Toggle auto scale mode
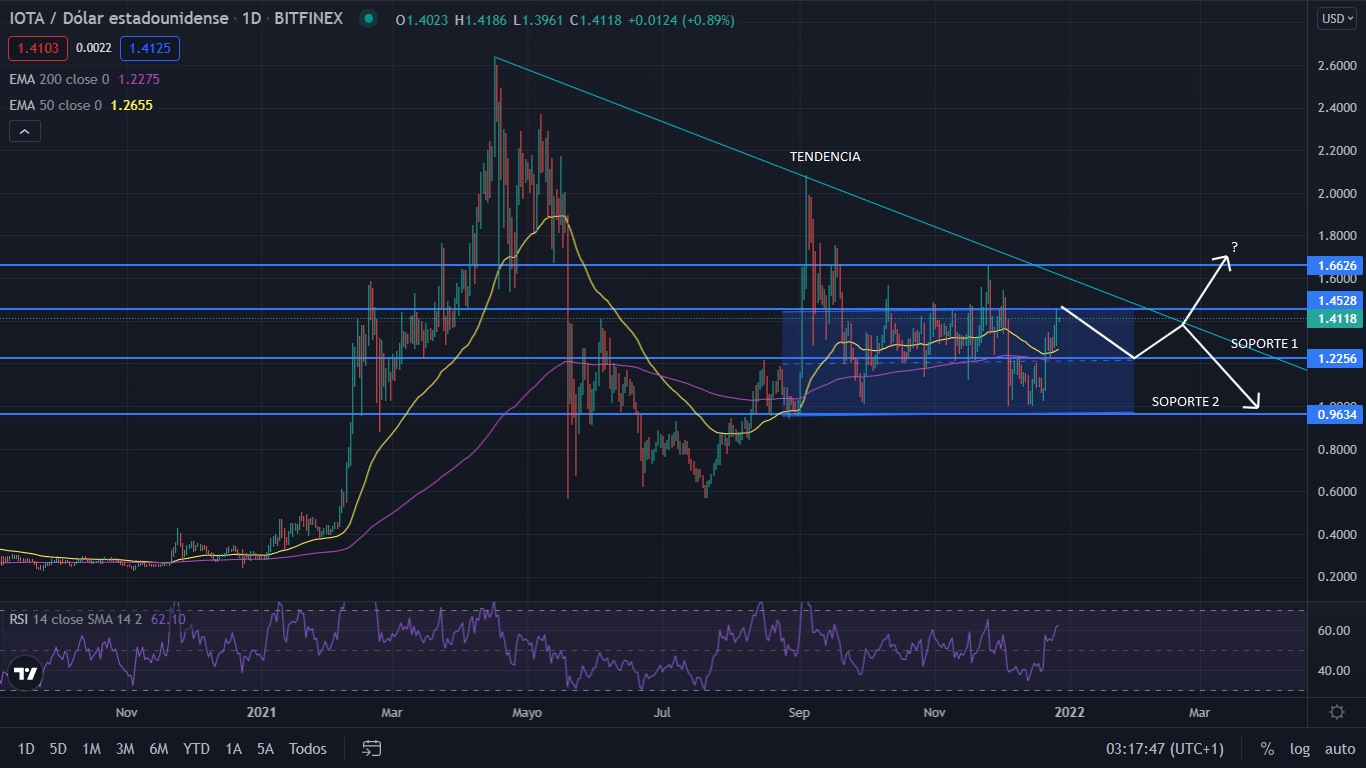 [1339, 748]
